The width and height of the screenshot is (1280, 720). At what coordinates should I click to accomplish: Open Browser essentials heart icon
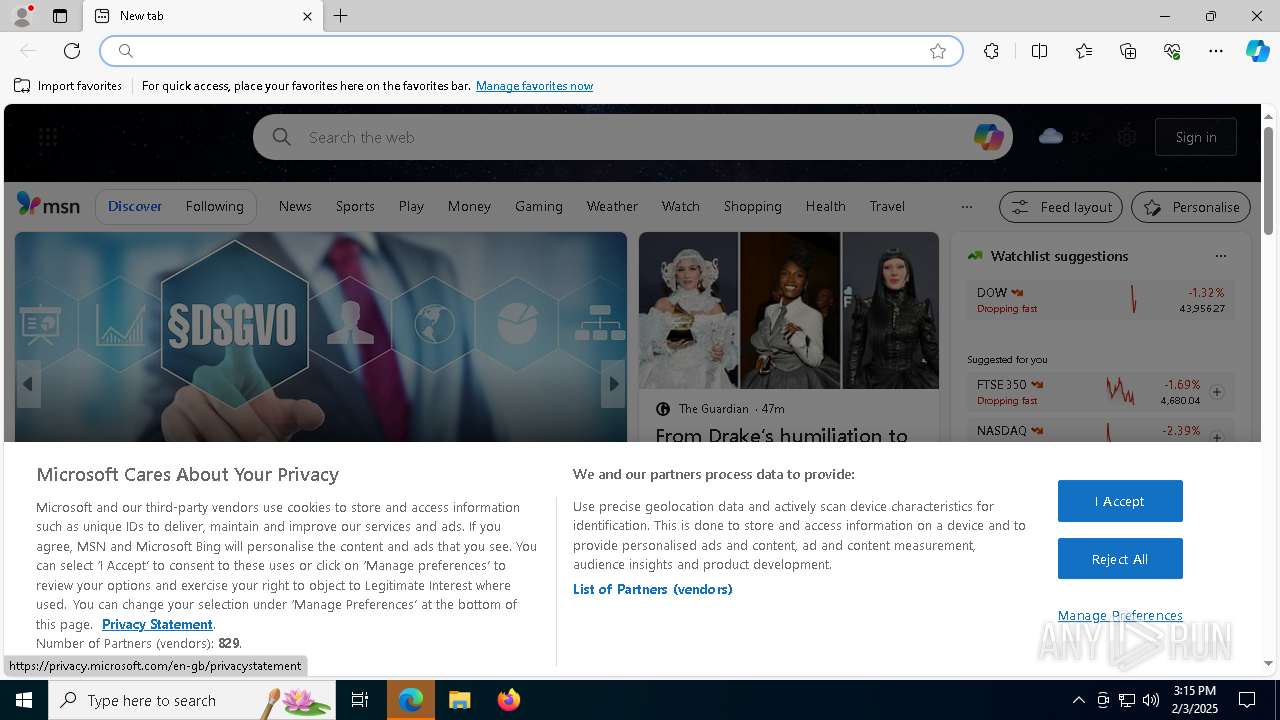click(x=1172, y=51)
